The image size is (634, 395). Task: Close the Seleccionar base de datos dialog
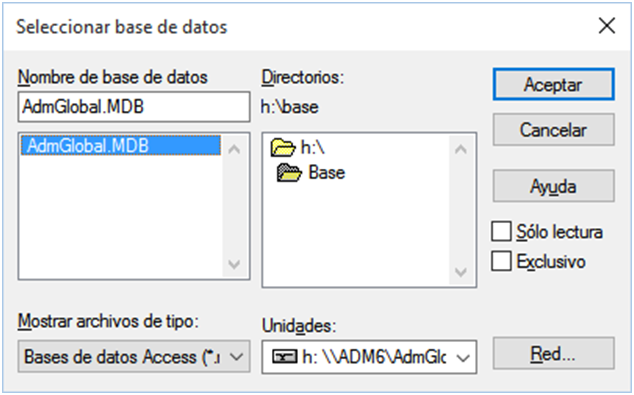(x=607, y=26)
